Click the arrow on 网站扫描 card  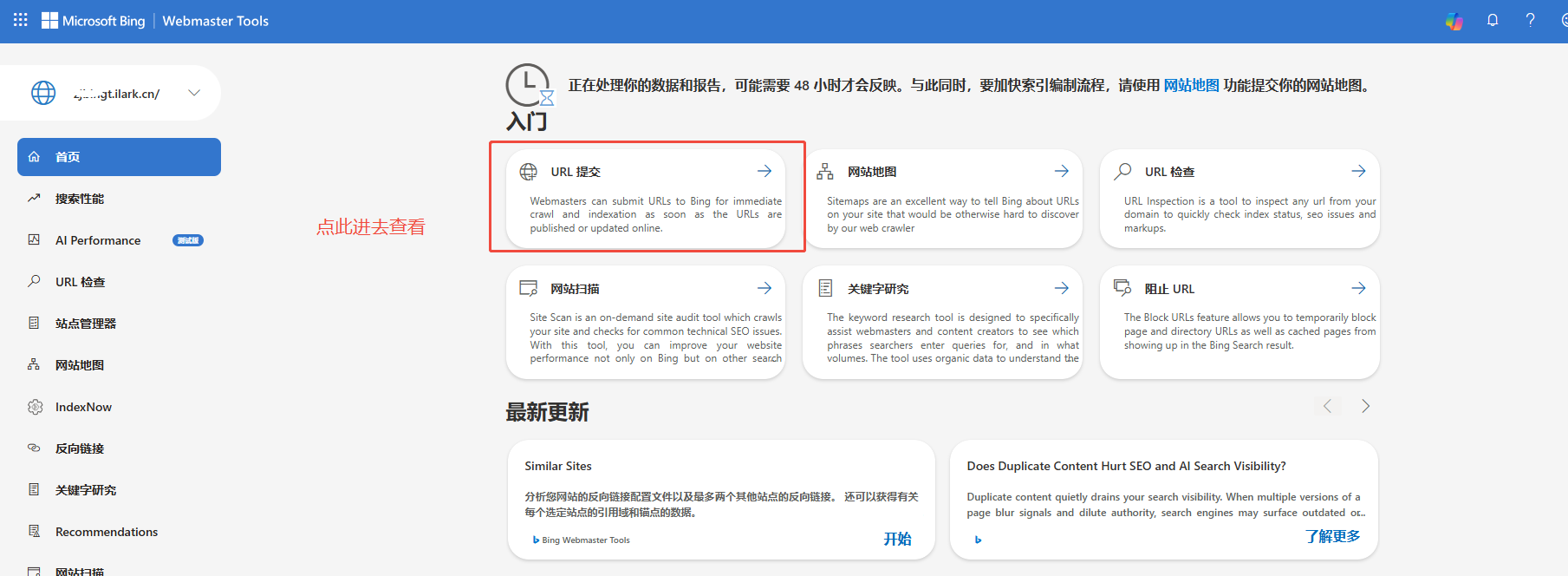[x=764, y=288]
